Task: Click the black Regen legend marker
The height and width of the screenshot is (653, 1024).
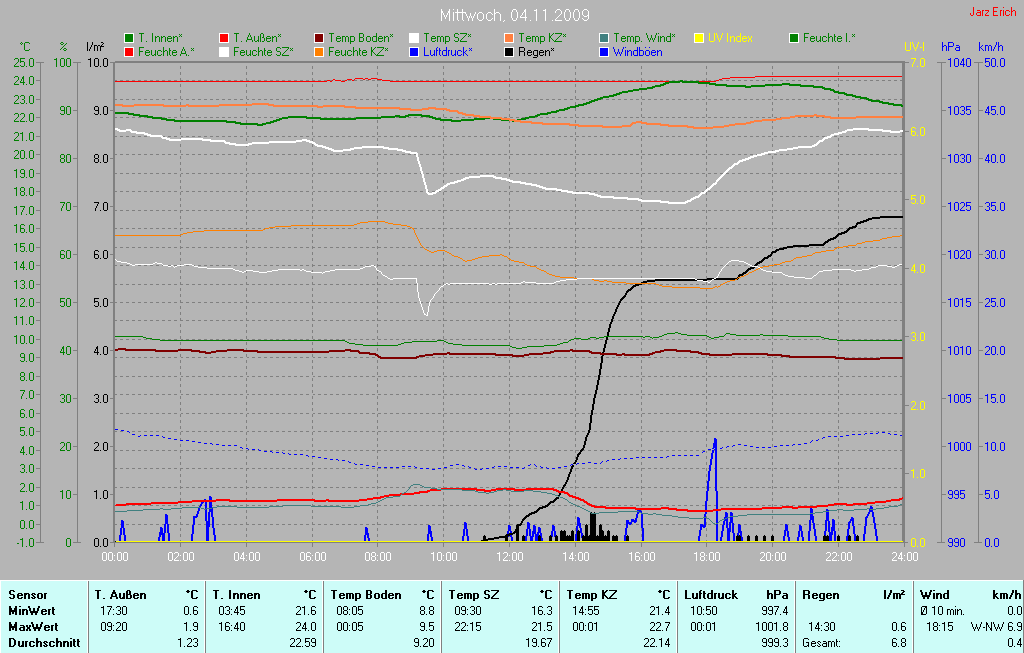Action: pos(509,51)
